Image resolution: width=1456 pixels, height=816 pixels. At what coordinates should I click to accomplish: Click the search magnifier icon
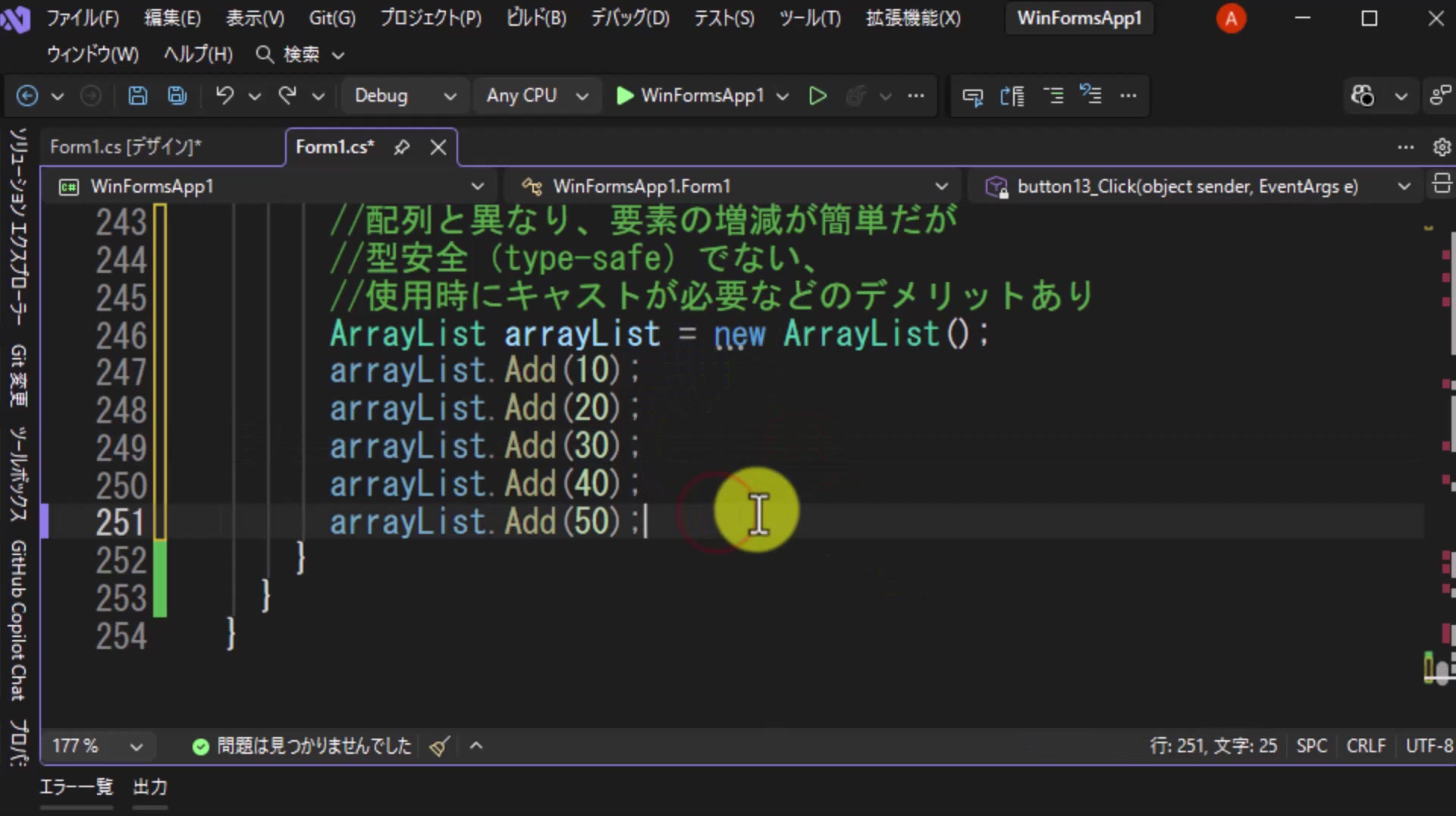tap(264, 54)
